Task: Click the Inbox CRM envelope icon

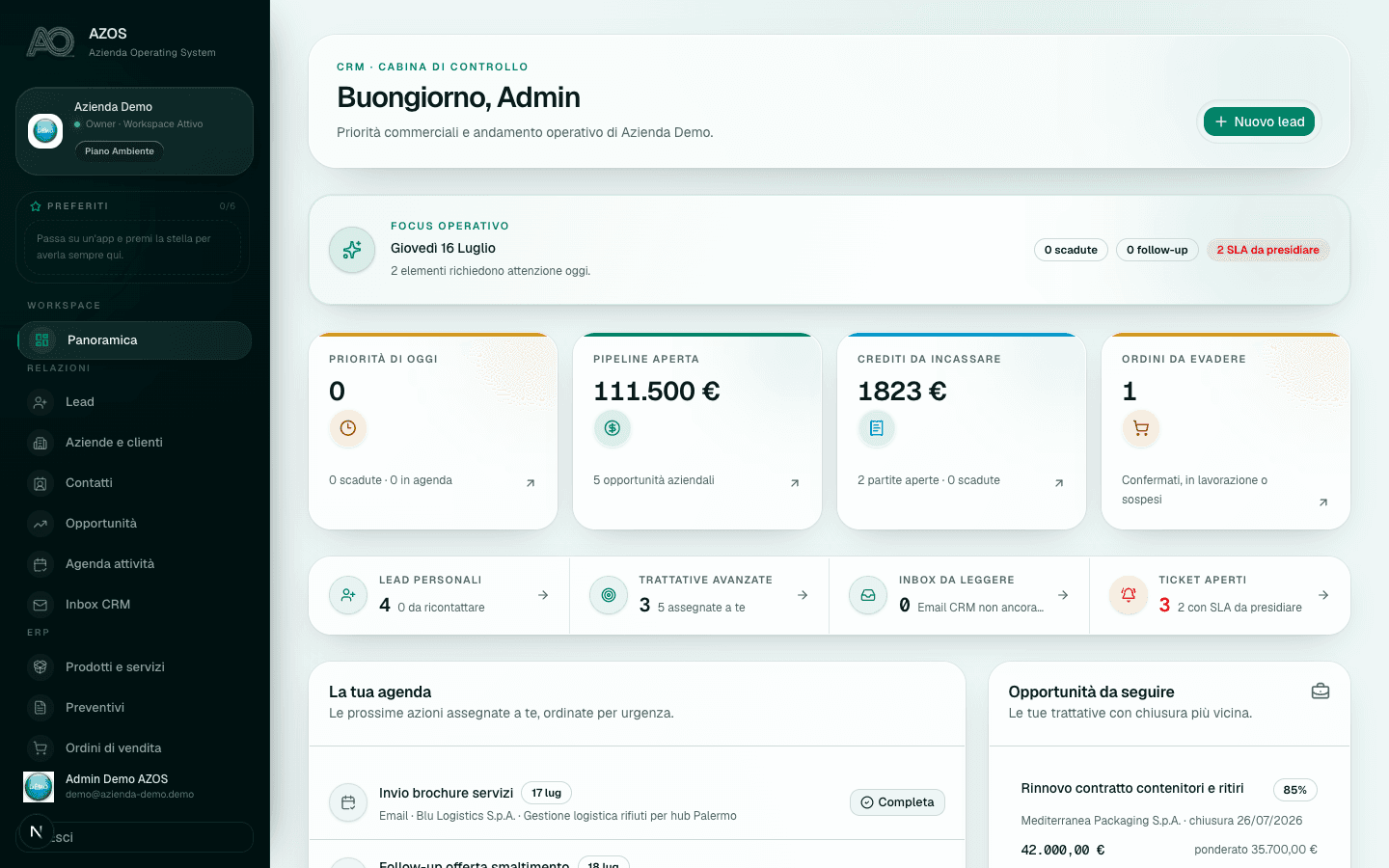Action: [41, 605]
